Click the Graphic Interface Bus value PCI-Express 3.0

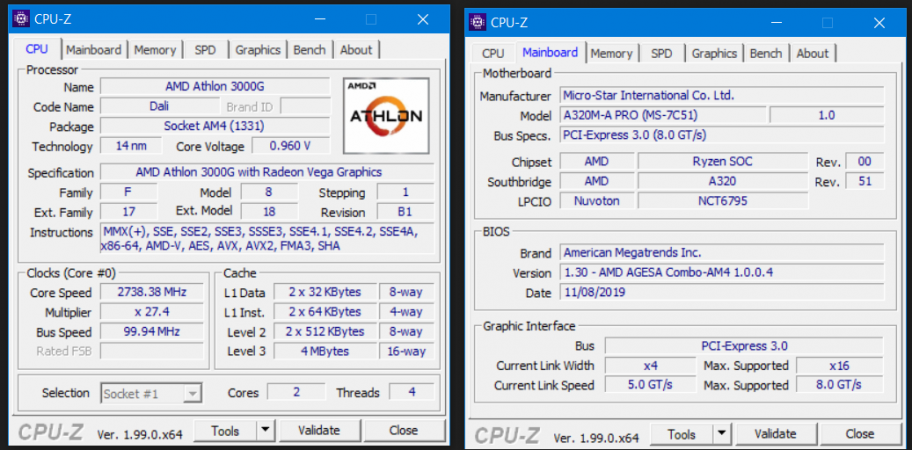(744, 346)
